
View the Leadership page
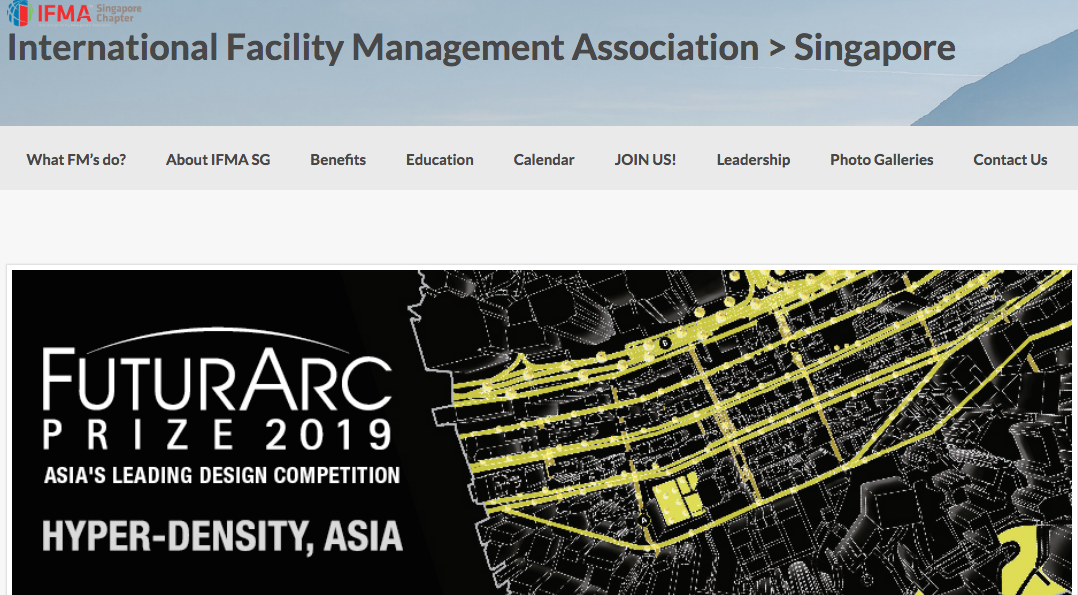(x=753, y=160)
